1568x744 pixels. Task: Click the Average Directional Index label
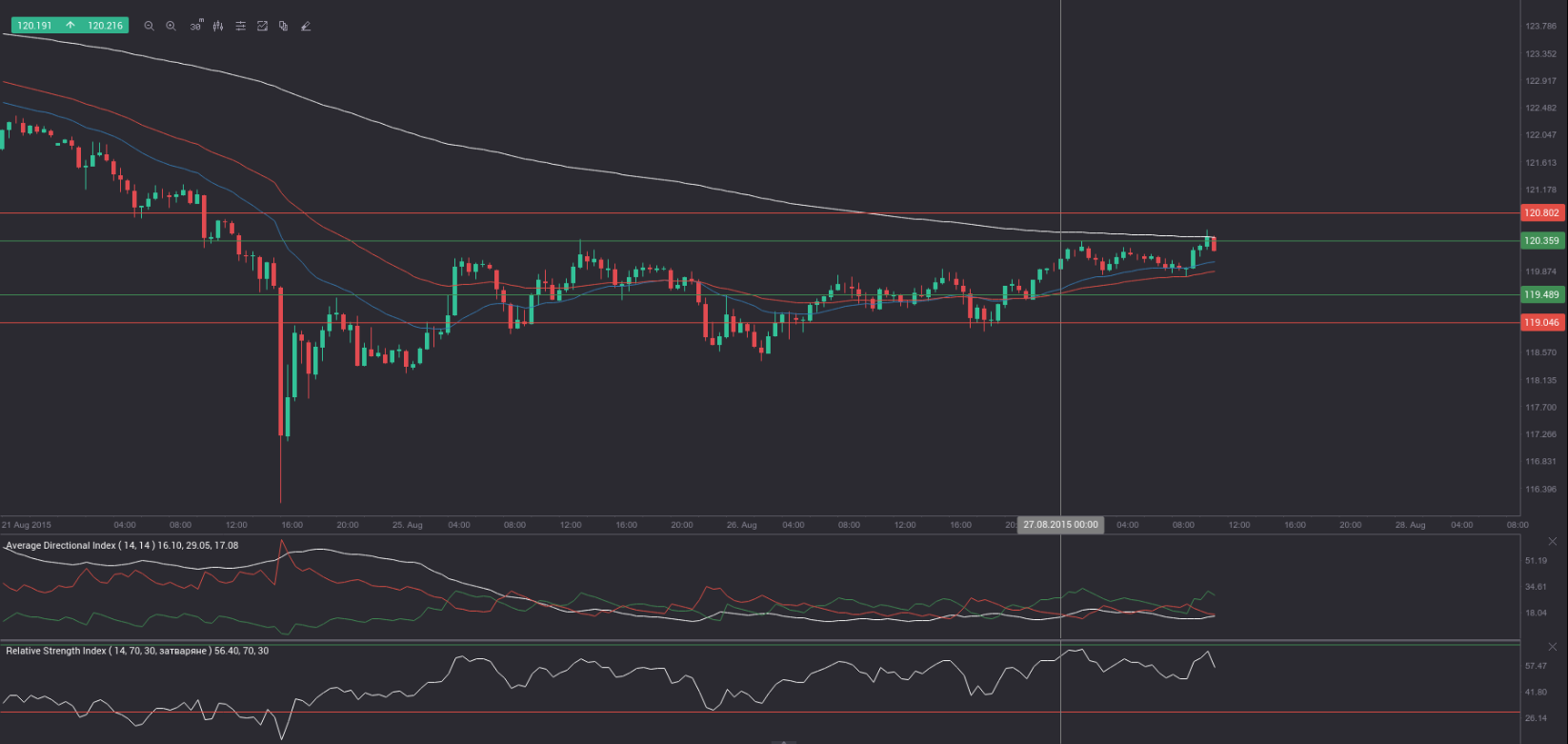click(121, 546)
